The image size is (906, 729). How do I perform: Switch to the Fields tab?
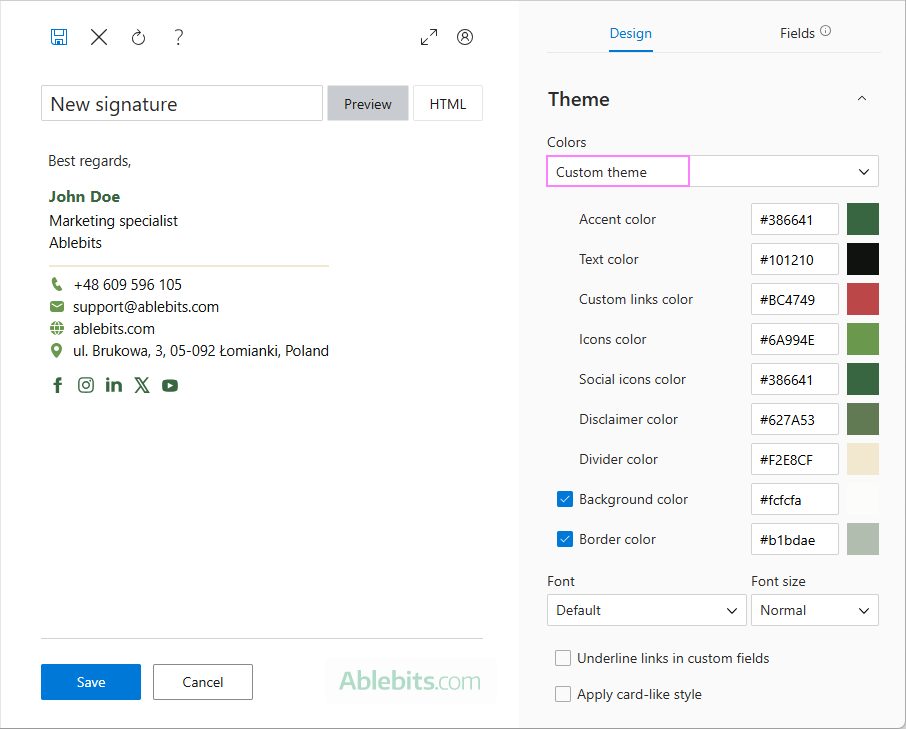click(797, 33)
